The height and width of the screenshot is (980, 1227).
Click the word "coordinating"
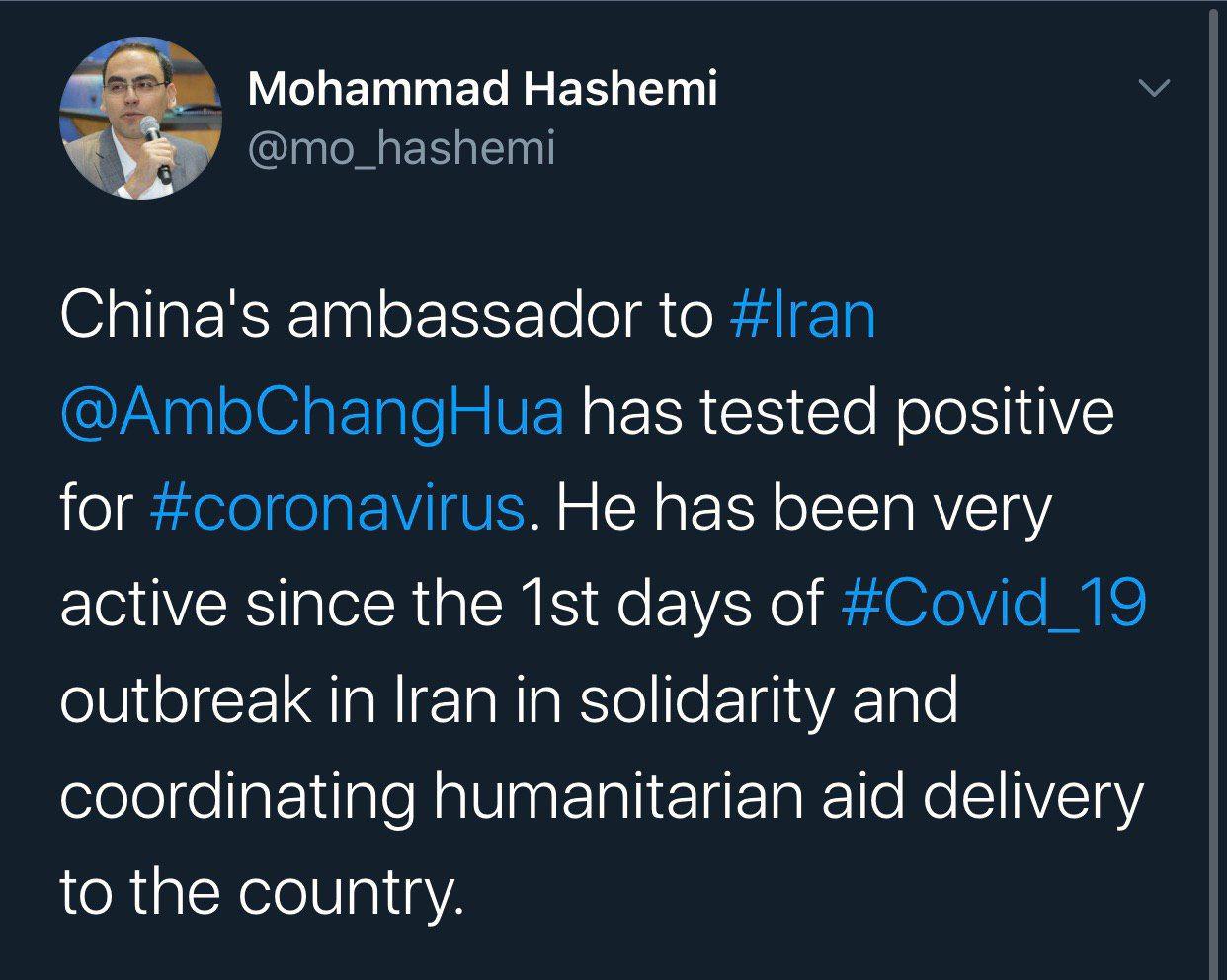tap(237, 795)
